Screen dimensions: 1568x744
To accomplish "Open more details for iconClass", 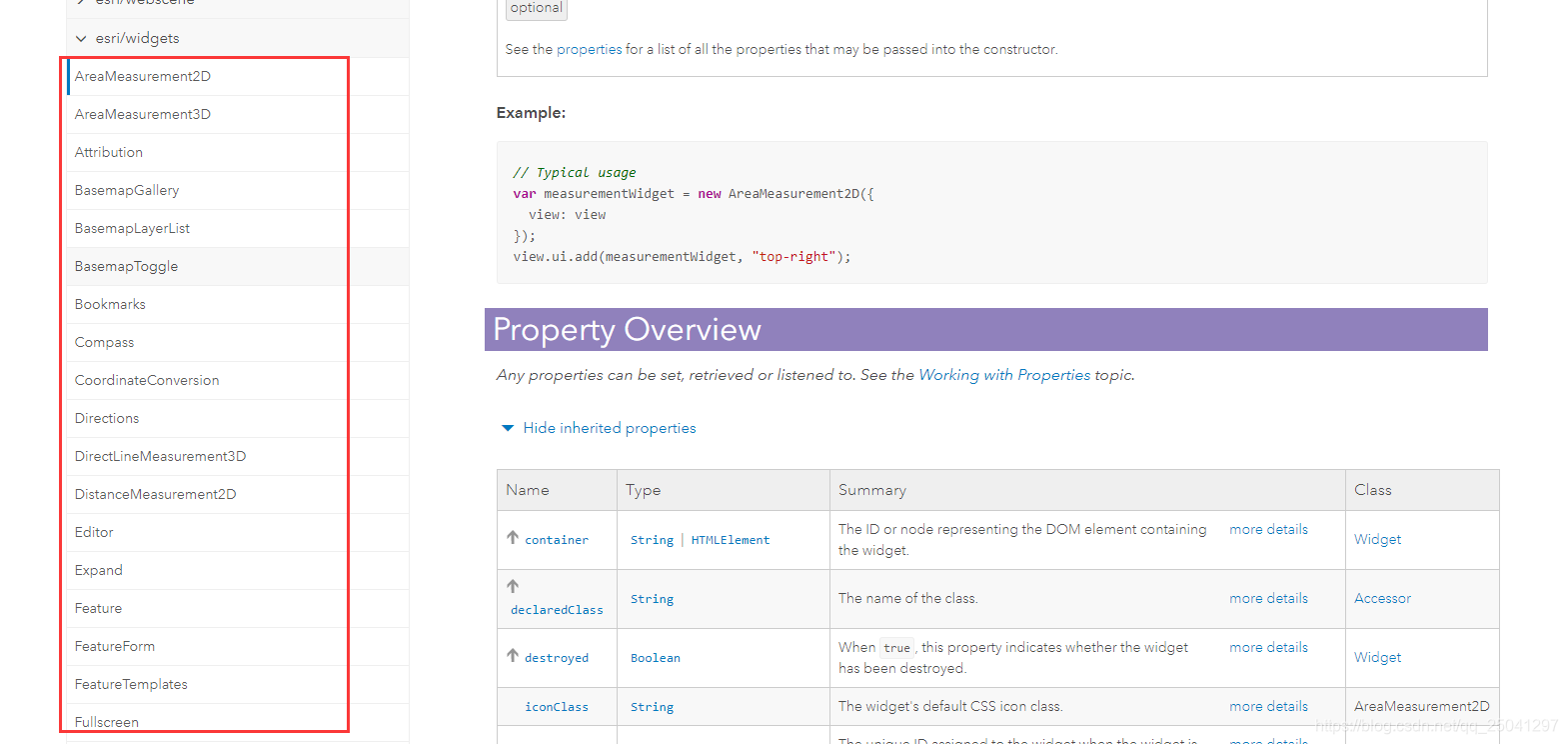I will click(x=1268, y=707).
